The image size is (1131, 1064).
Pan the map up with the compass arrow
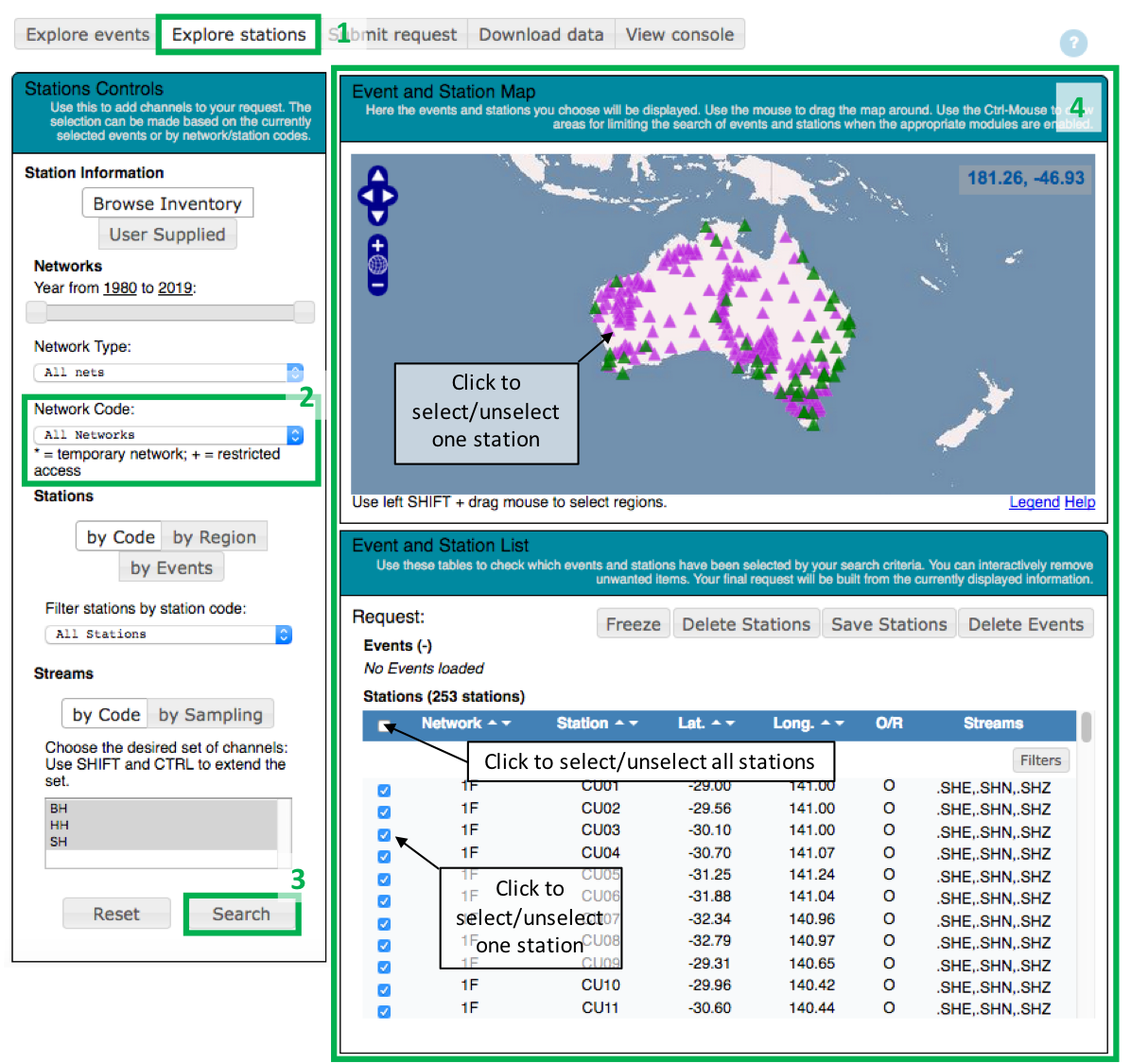377,175
